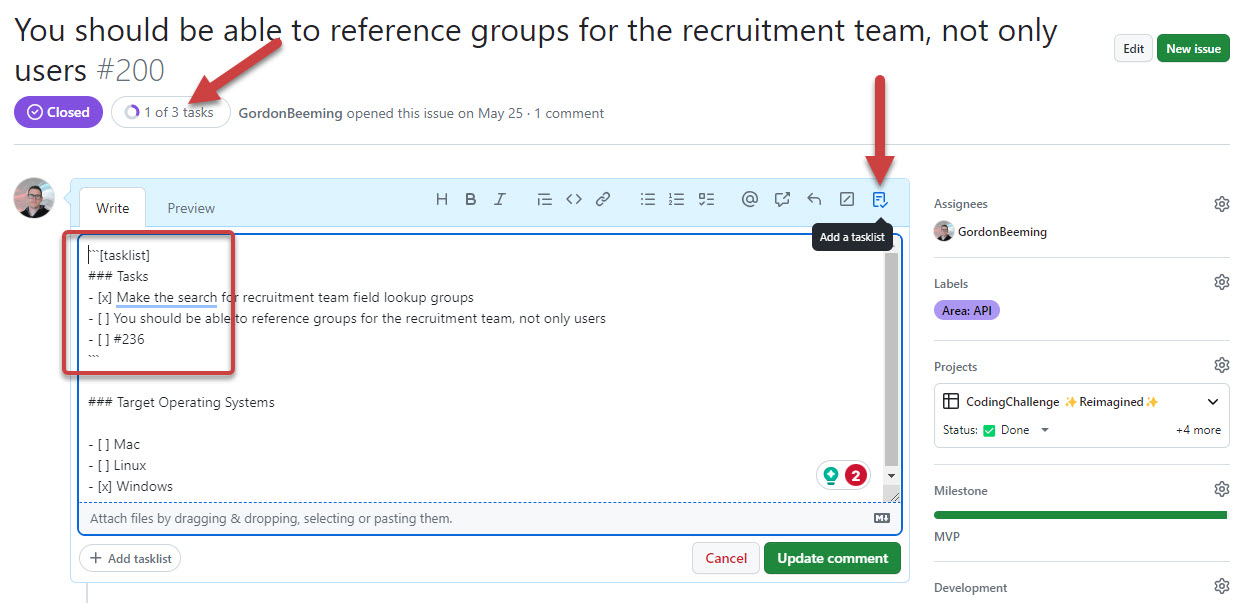The image size is (1251, 603).
Task: Click the Update comment button
Action: pyautogui.click(x=832, y=558)
